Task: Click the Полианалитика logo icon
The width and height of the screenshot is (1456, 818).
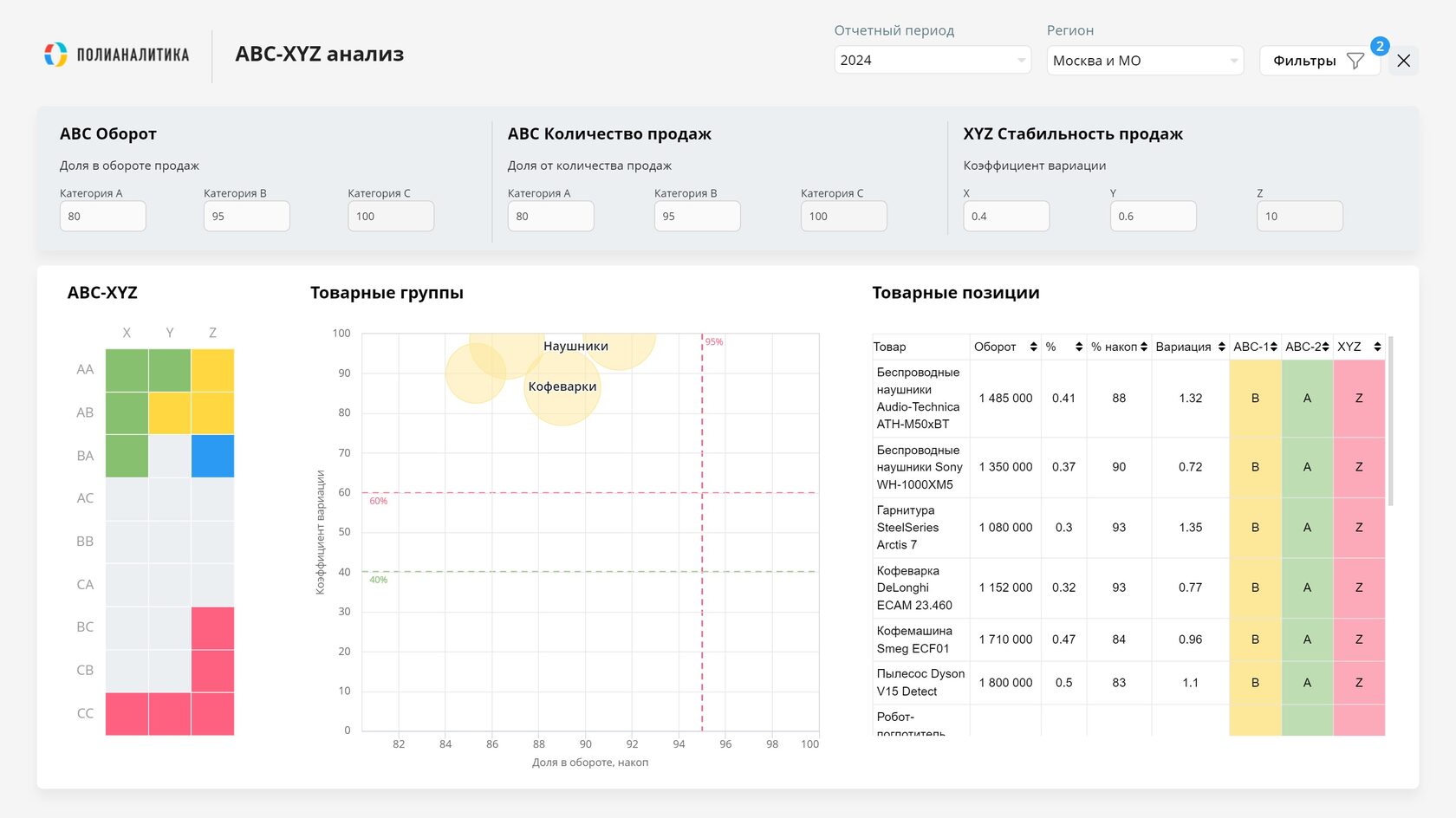Action: 55,55
